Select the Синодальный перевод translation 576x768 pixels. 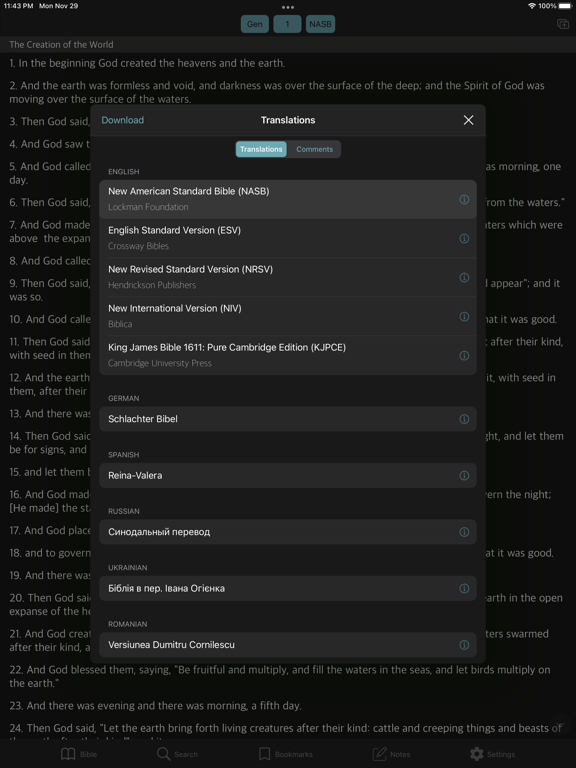coord(288,532)
